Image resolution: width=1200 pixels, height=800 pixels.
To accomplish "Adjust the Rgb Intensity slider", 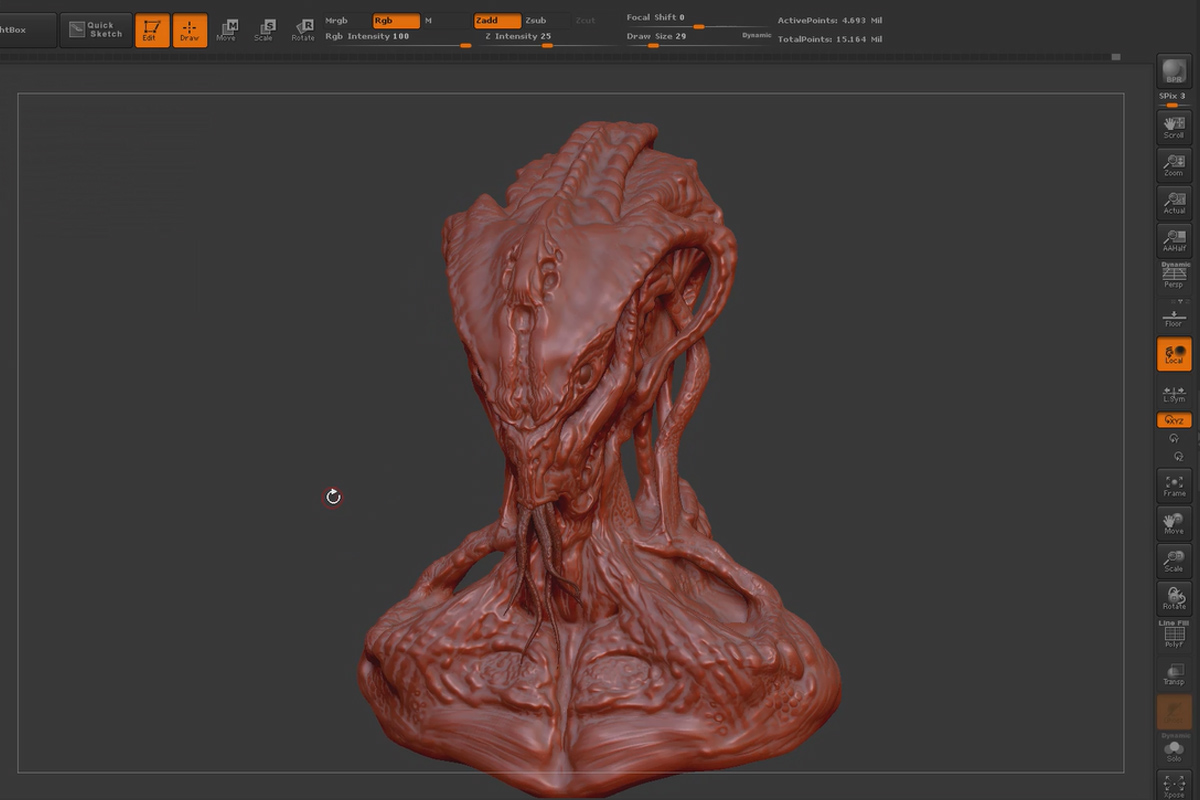I will click(x=397, y=39).
